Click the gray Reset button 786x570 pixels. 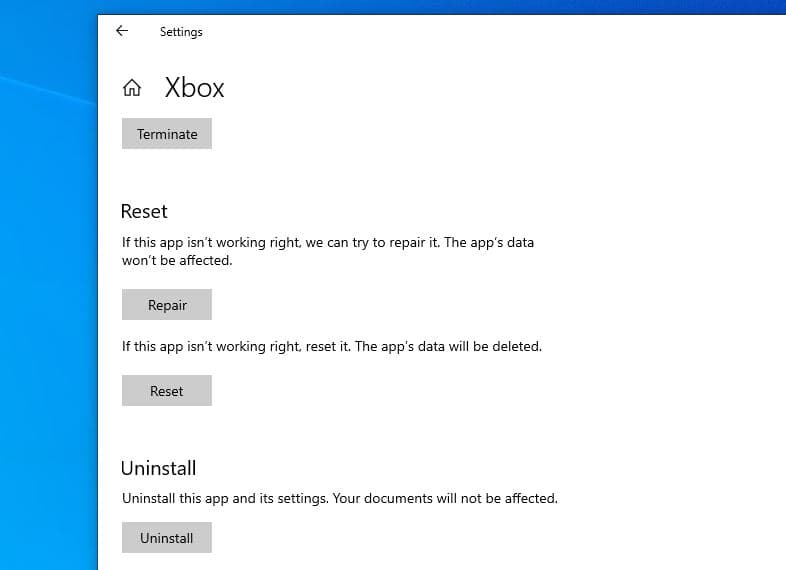[x=167, y=391]
